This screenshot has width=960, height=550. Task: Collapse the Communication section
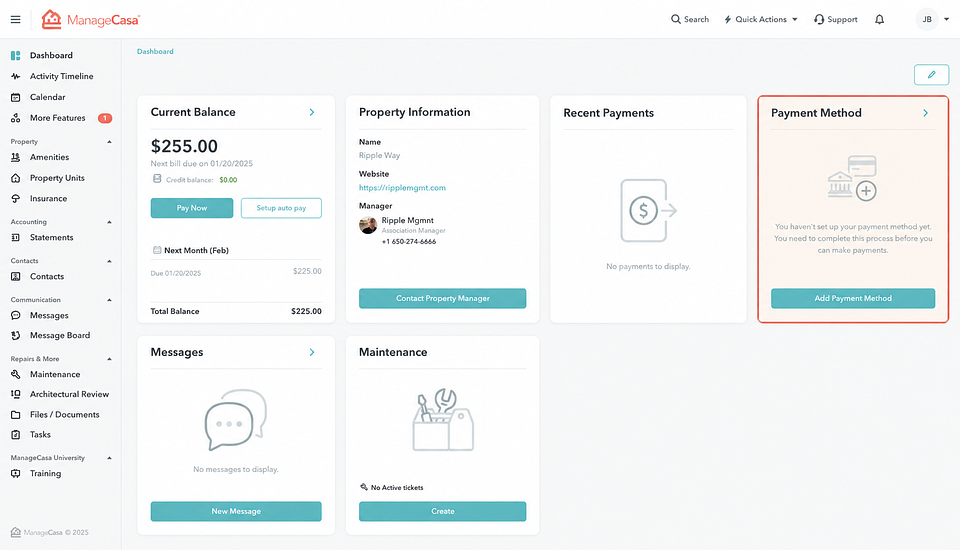110,300
